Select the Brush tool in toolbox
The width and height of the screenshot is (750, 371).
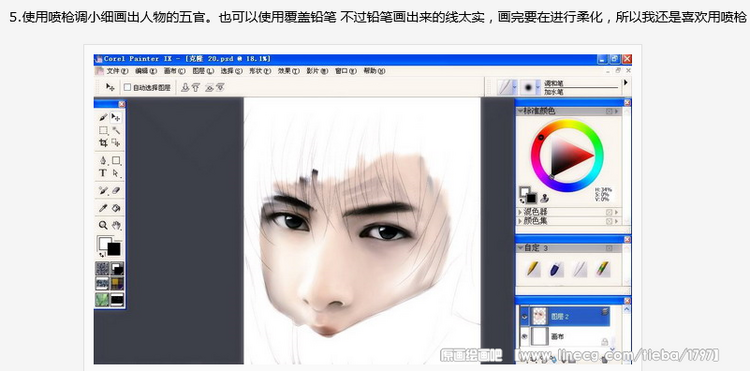pyautogui.click(x=103, y=117)
